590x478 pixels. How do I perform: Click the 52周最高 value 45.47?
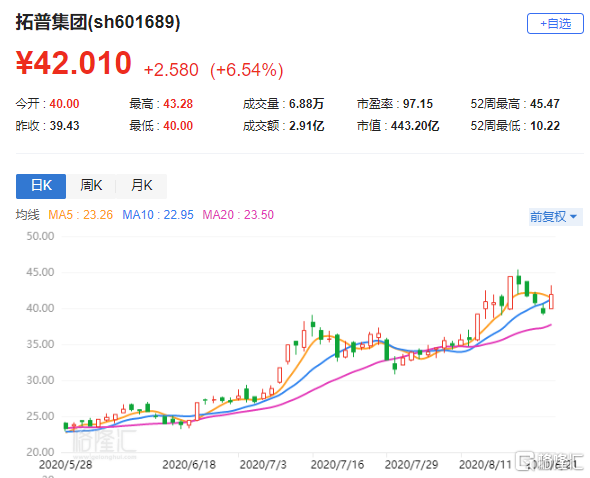(545, 104)
